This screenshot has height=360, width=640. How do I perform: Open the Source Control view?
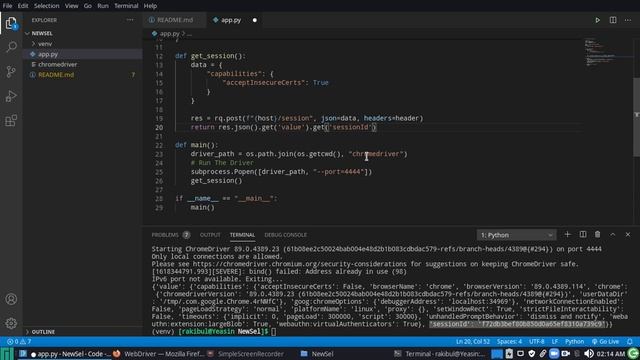11,72
